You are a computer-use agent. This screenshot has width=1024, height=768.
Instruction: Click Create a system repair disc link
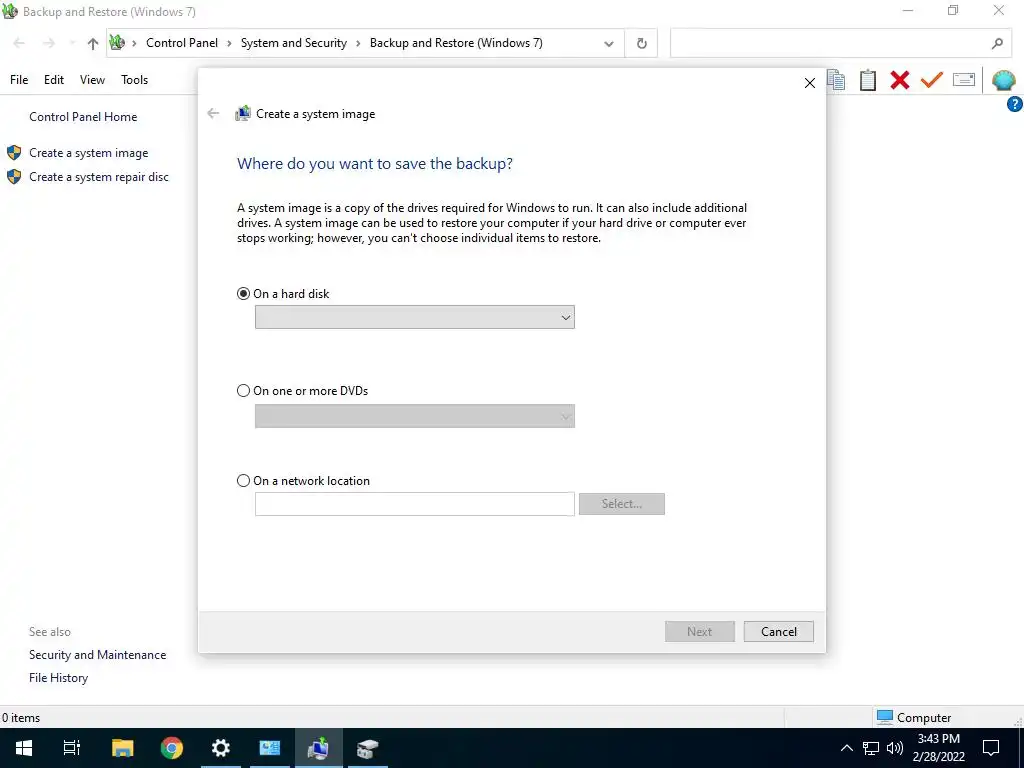[x=99, y=177]
